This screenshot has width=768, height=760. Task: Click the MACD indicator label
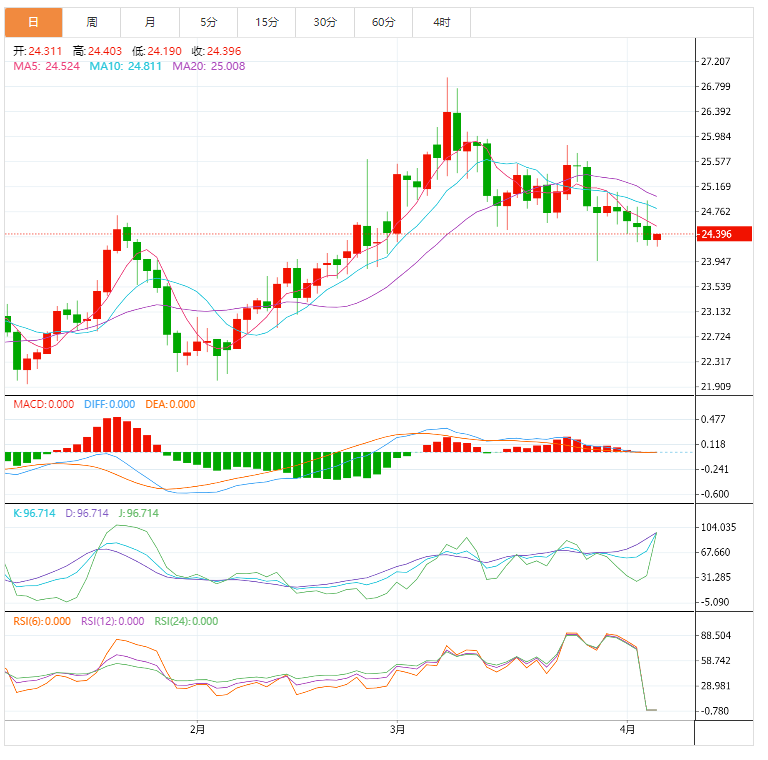click(43, 404)
